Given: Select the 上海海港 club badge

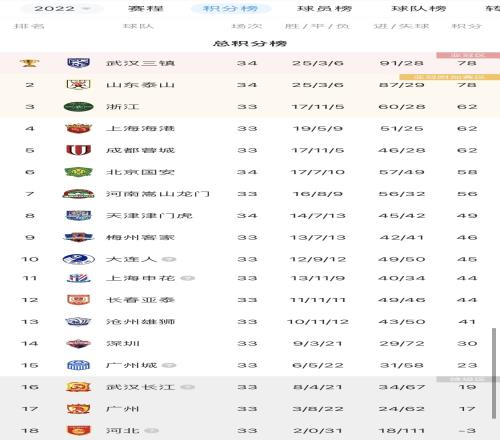Looking at the screenshot, I should tap(78, 128).
